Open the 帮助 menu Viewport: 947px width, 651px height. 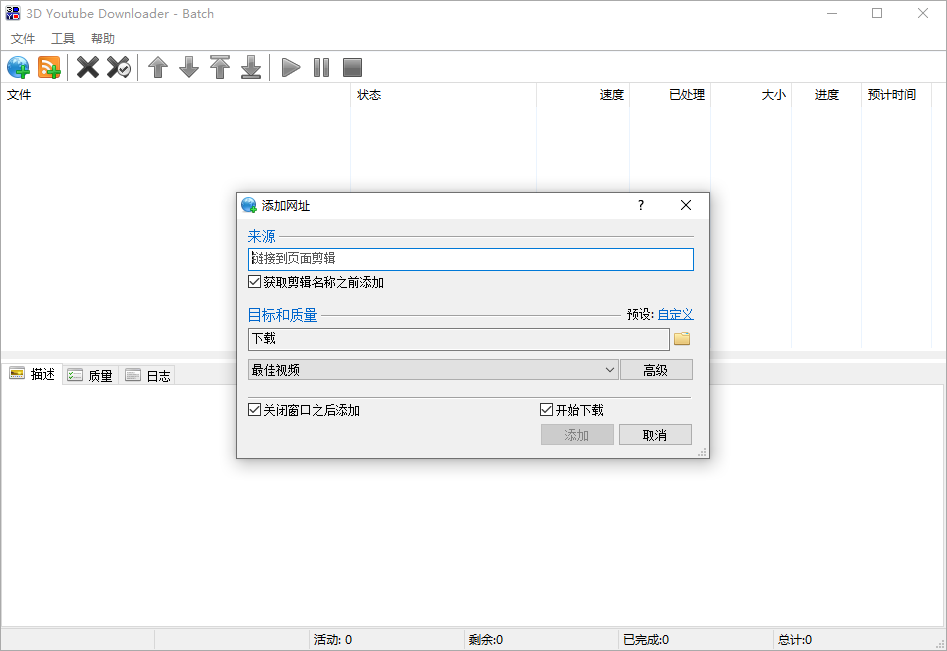point(103,39)
